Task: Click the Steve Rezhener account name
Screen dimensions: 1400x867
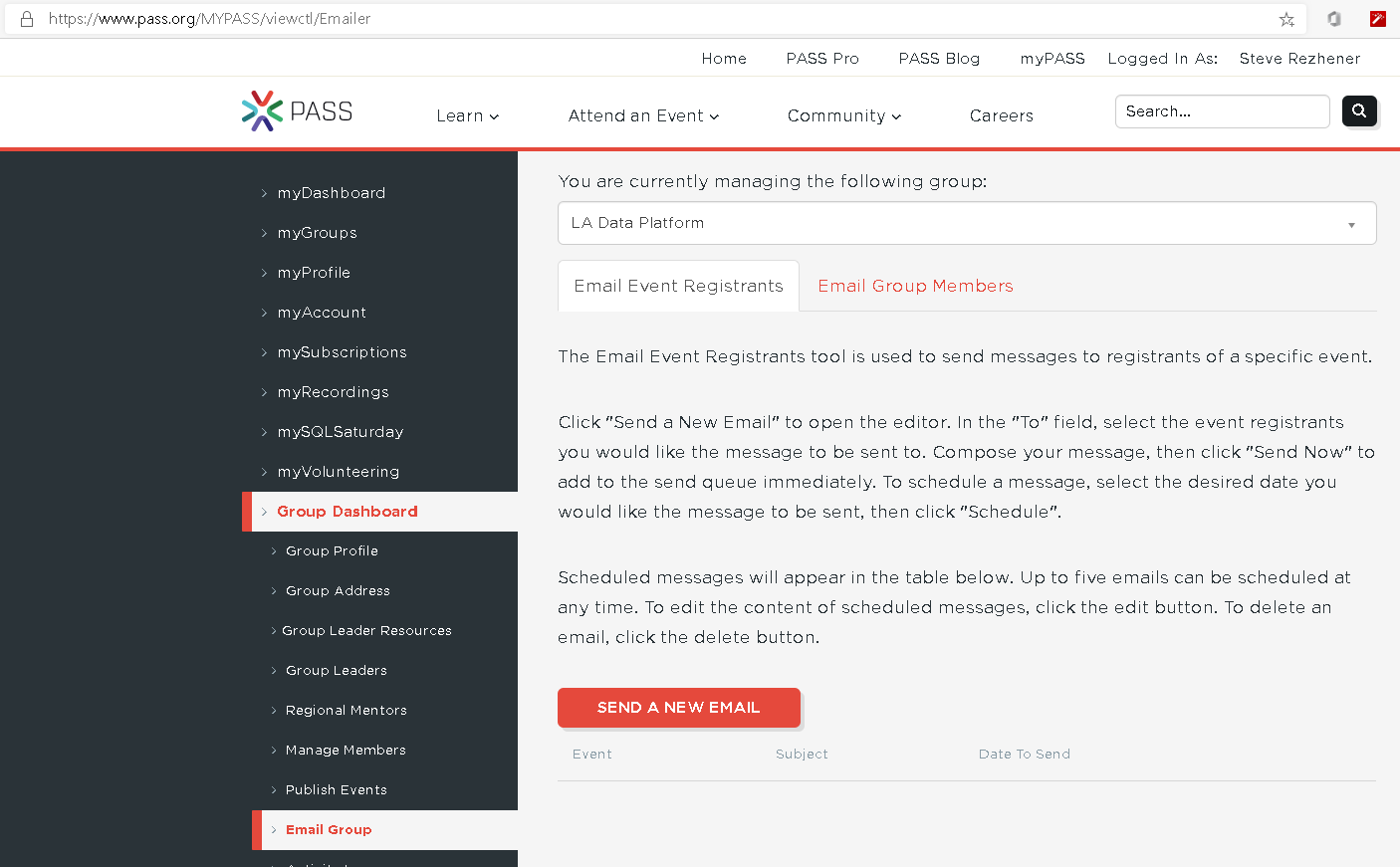Action: pyautogui.click(x=1299, y=58)
